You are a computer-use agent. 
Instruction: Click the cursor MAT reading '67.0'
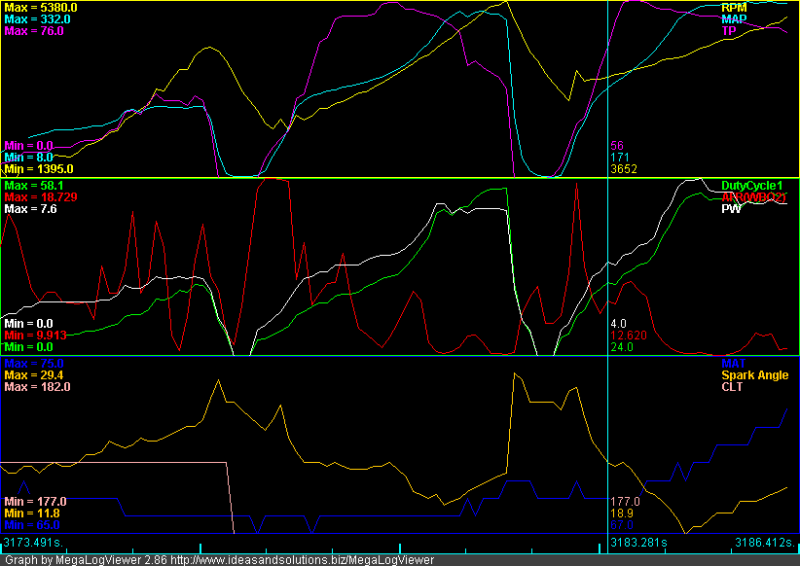pos(622,526)
